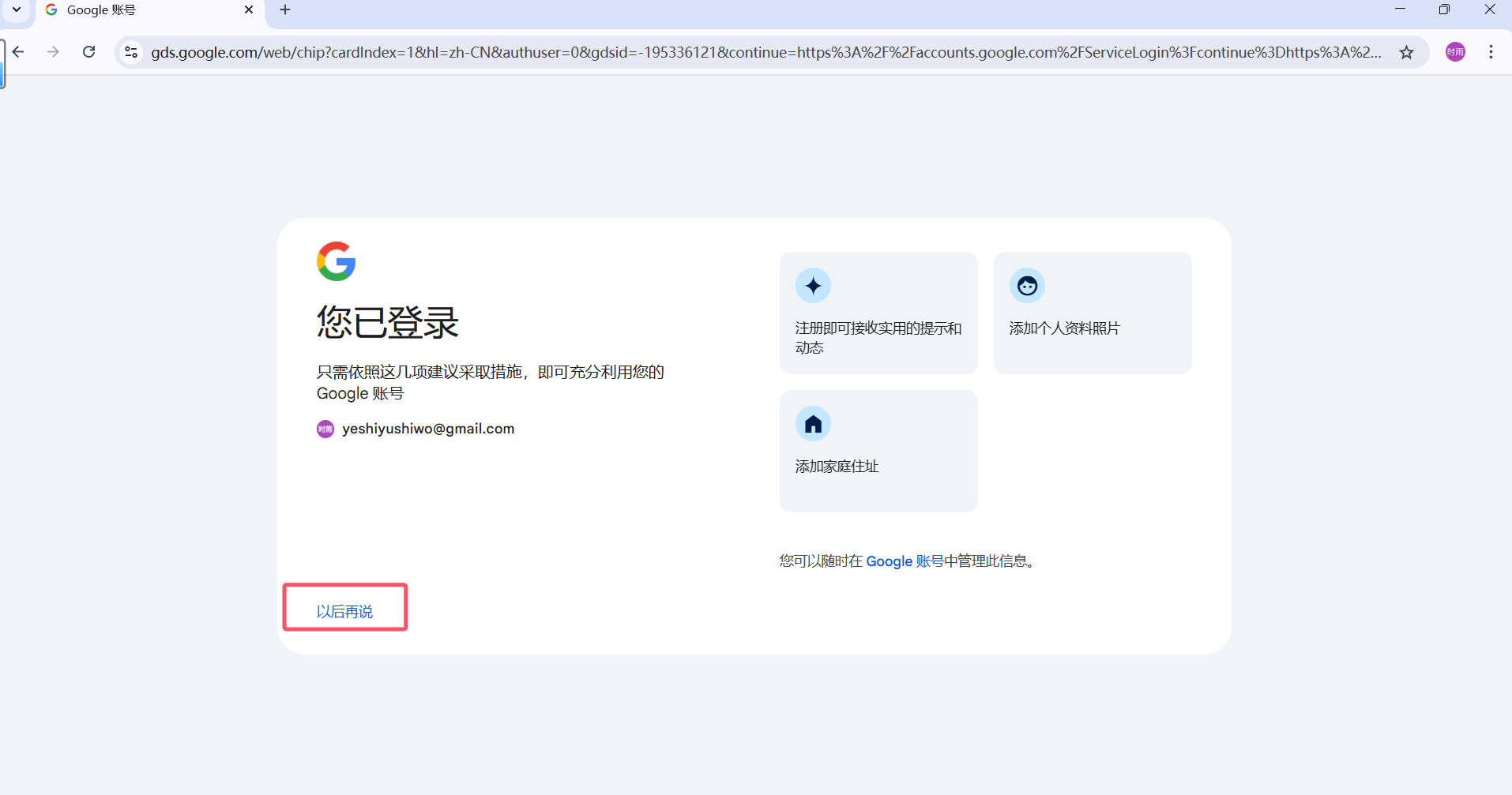
Task: Close the browser window
Action: [x=1490, y=9]
